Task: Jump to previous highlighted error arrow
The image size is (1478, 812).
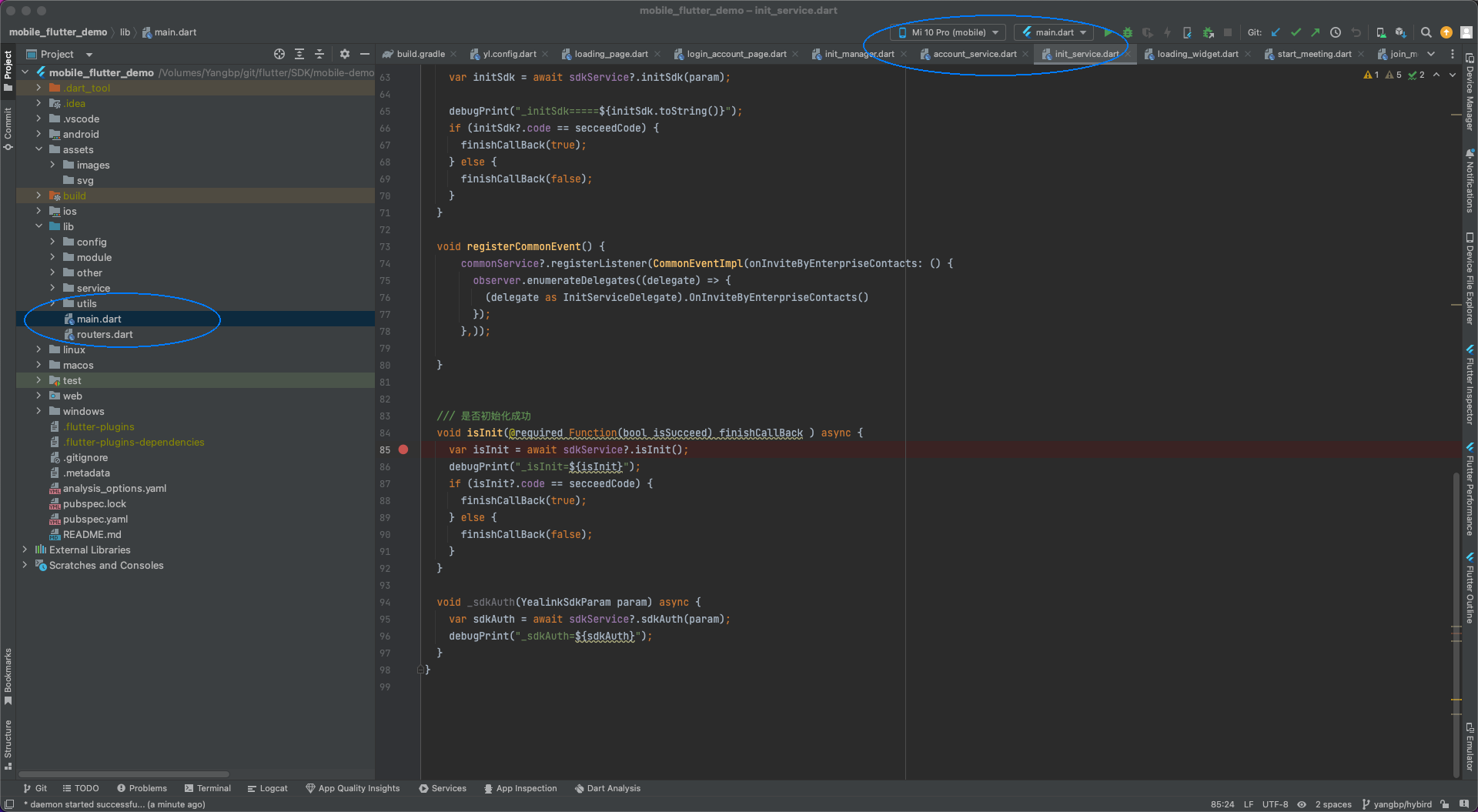Action: click(x=1436, y=75)
